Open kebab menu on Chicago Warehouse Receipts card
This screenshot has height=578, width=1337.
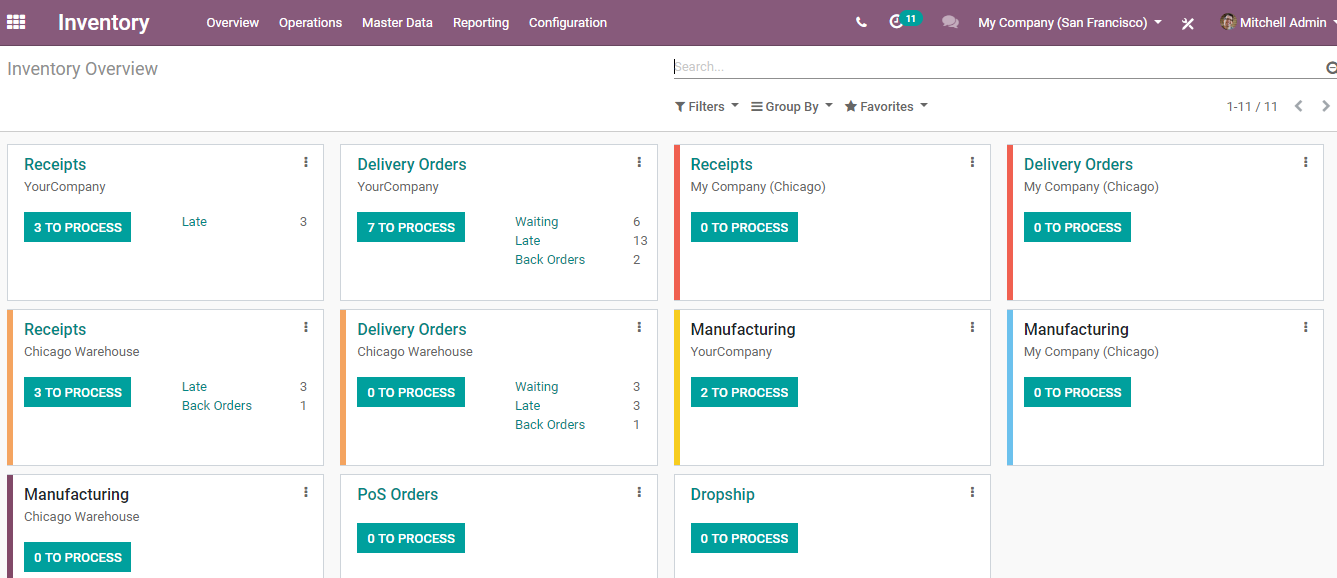tap(306, 327)
